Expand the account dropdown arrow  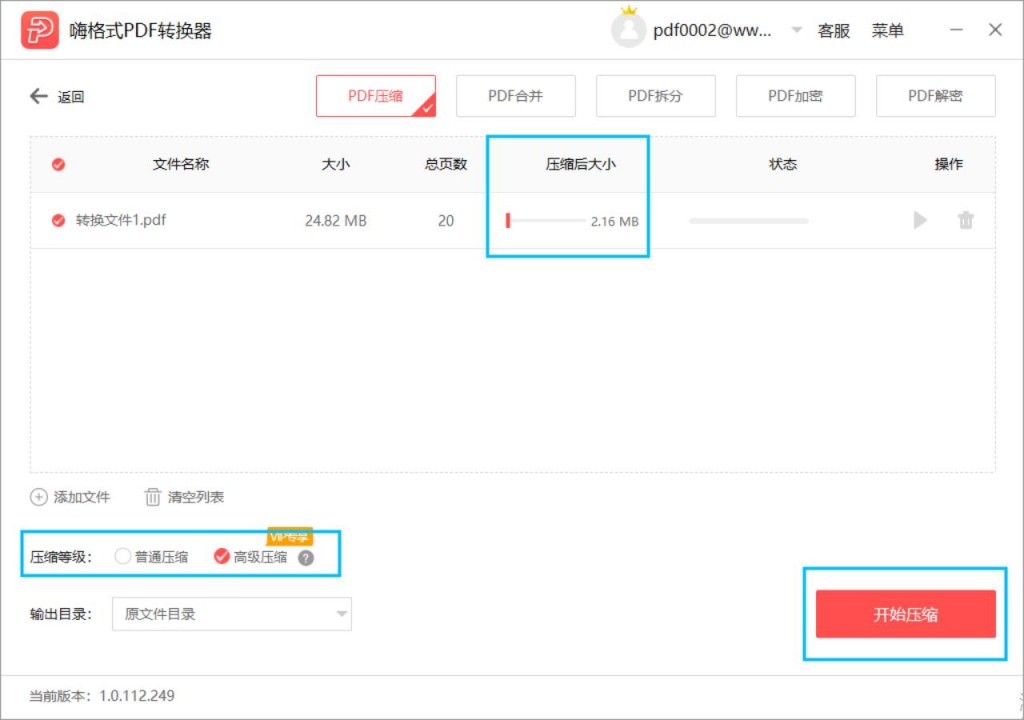pos(796,30)
